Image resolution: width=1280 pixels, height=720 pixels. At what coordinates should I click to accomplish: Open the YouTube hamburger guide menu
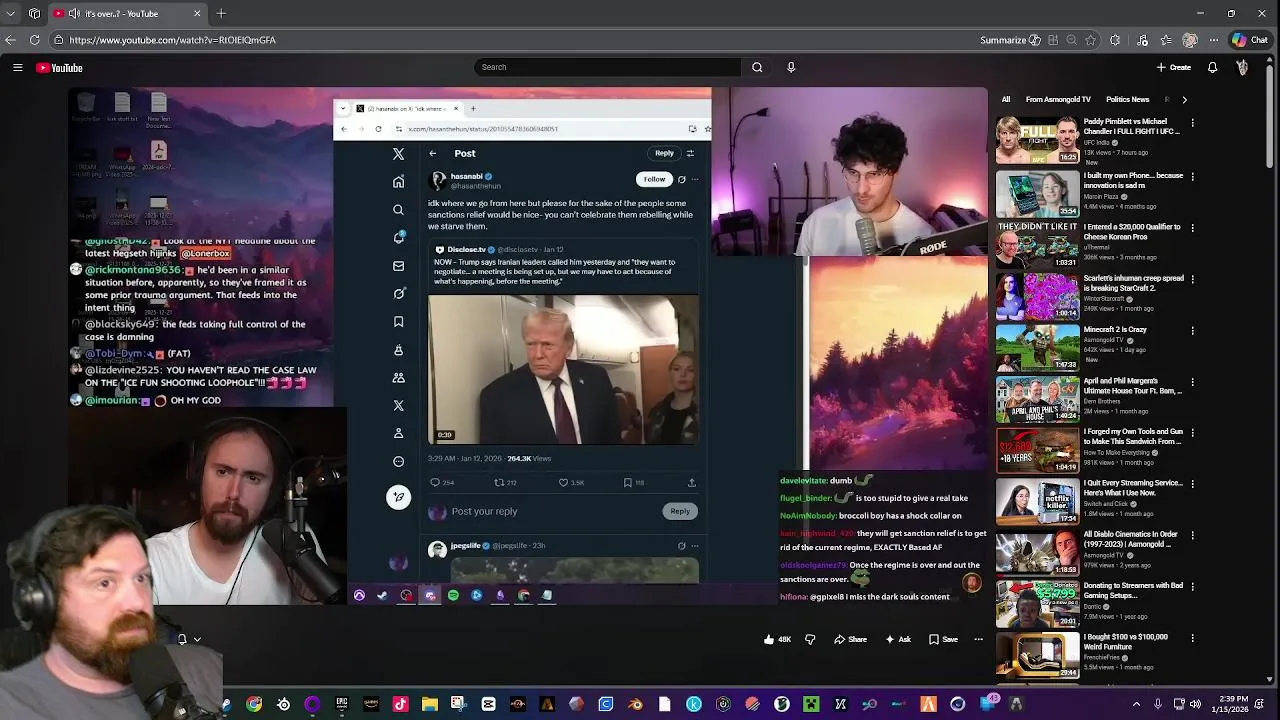point(17,68)
